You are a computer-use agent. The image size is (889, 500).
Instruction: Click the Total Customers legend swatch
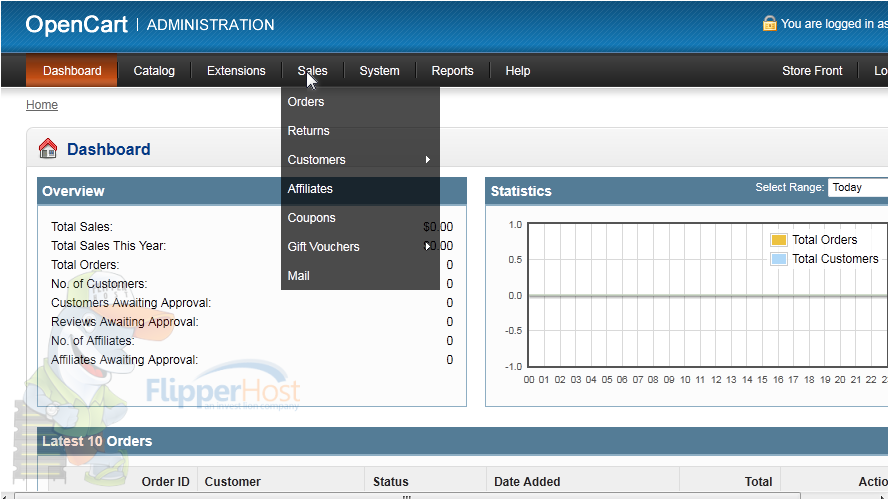point(779,259)
